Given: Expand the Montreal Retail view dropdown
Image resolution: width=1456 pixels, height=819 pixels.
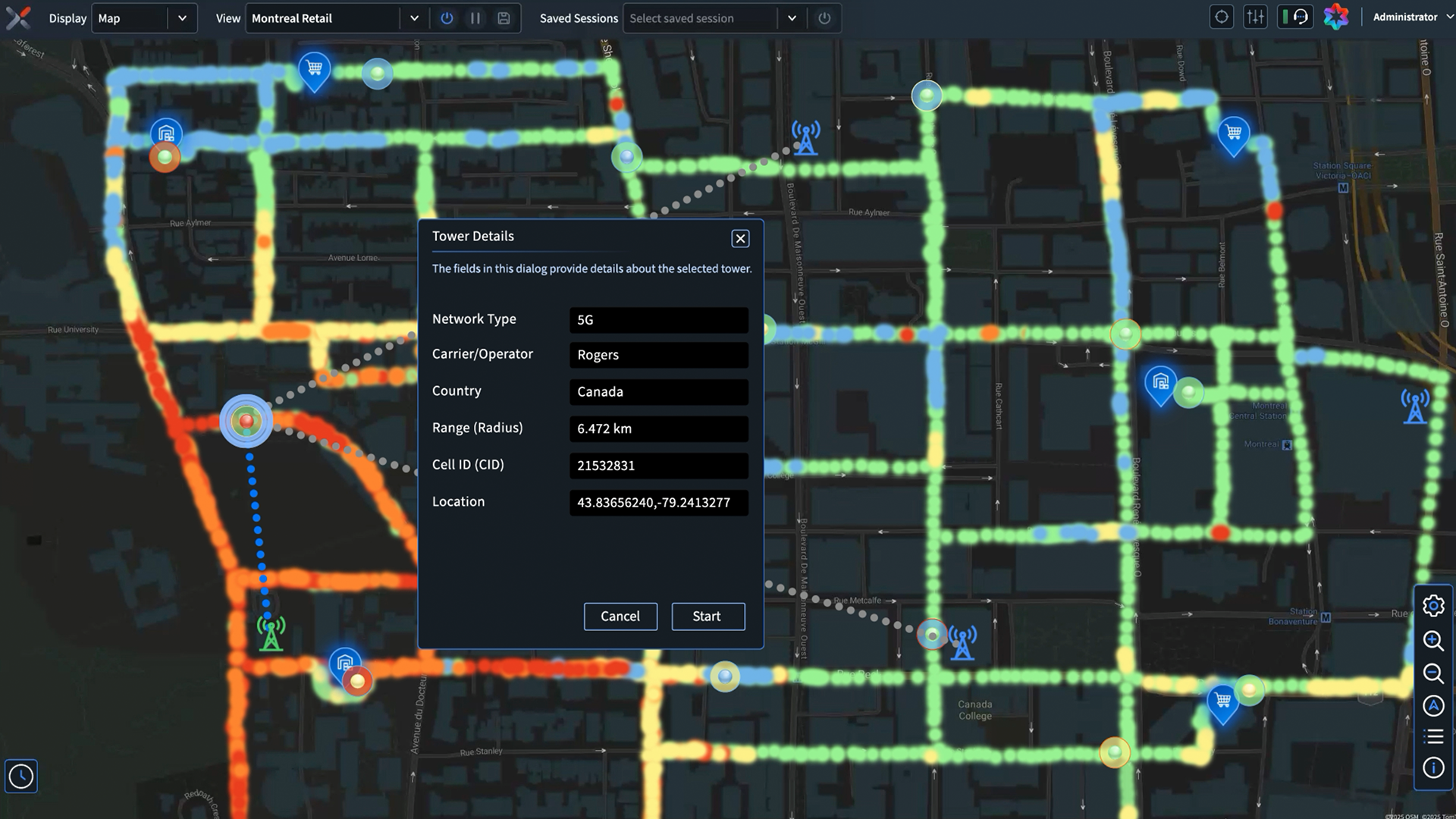Looking at the screenshot, I should (x=414, y=18).
